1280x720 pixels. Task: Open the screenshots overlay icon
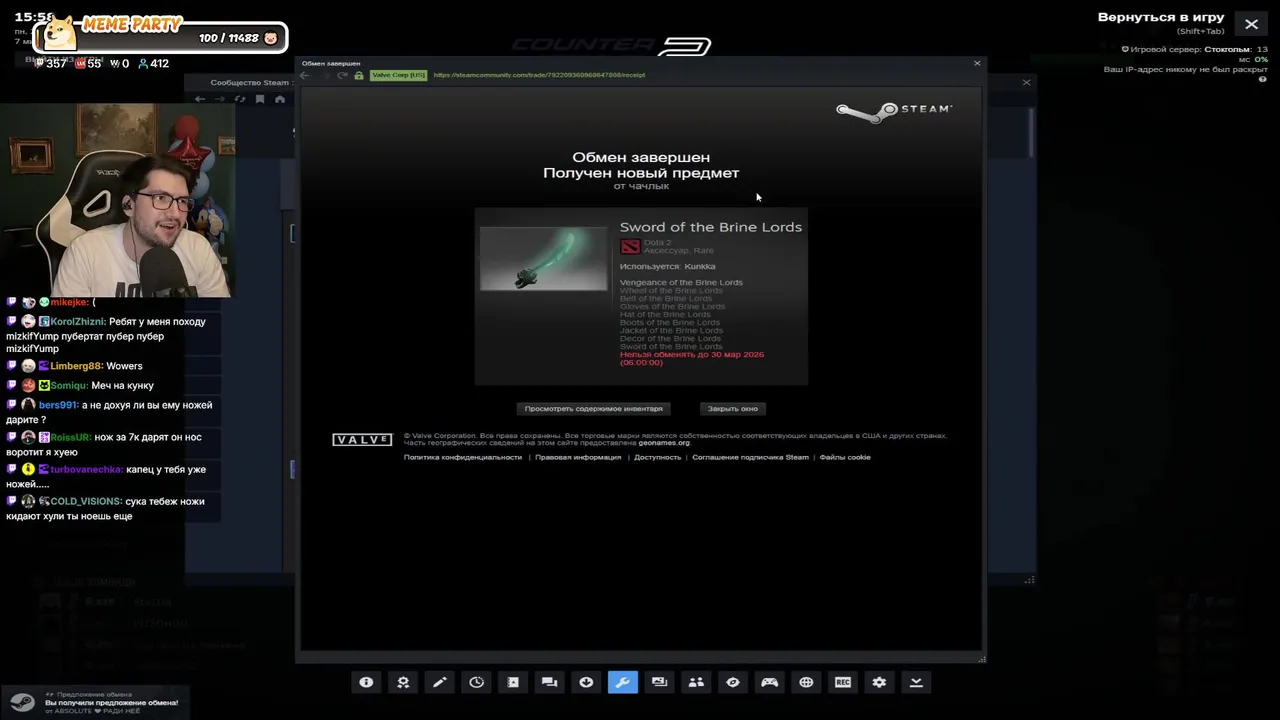(x=659, y=682)
